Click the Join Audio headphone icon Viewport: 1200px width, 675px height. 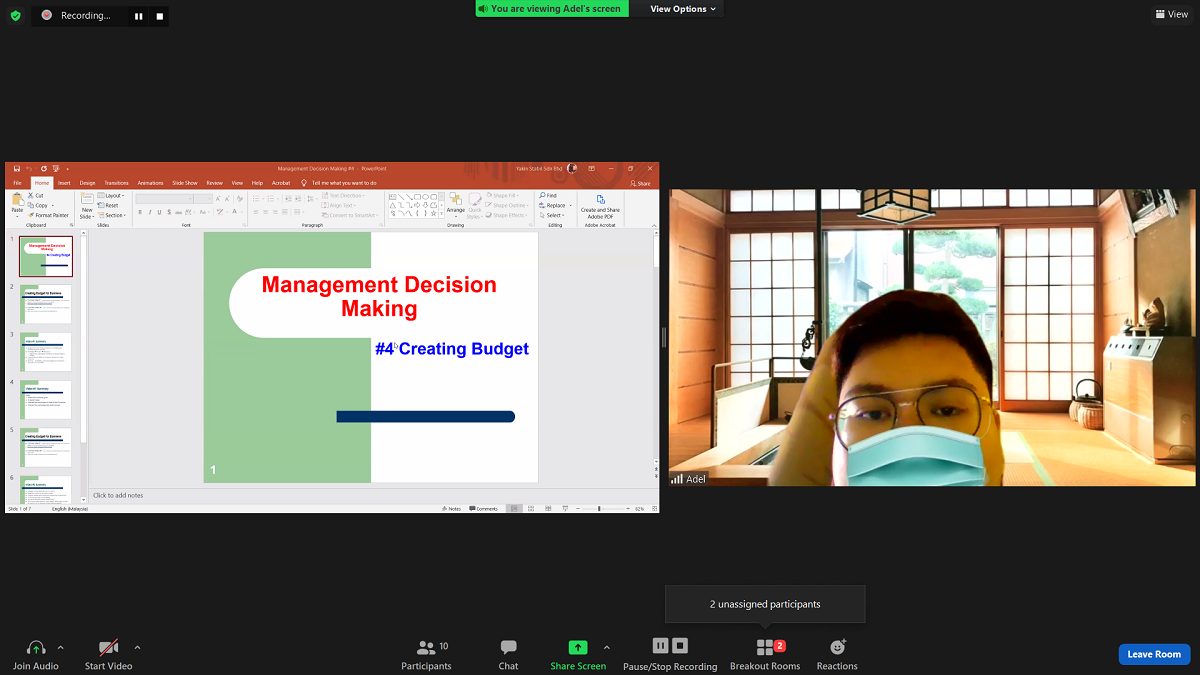click(36, 648)
